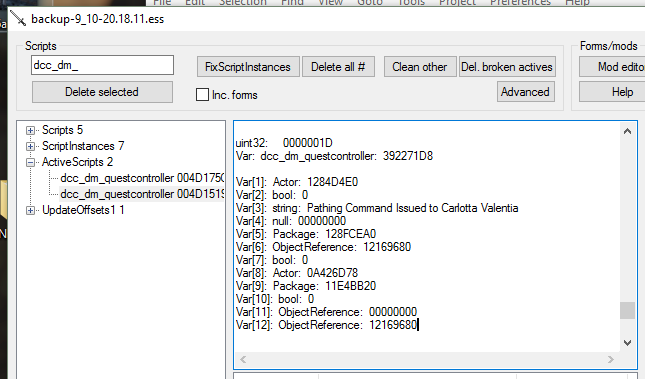
Task: Expand the ScriptInstances 7 tree node
Action: coord(30,146)
